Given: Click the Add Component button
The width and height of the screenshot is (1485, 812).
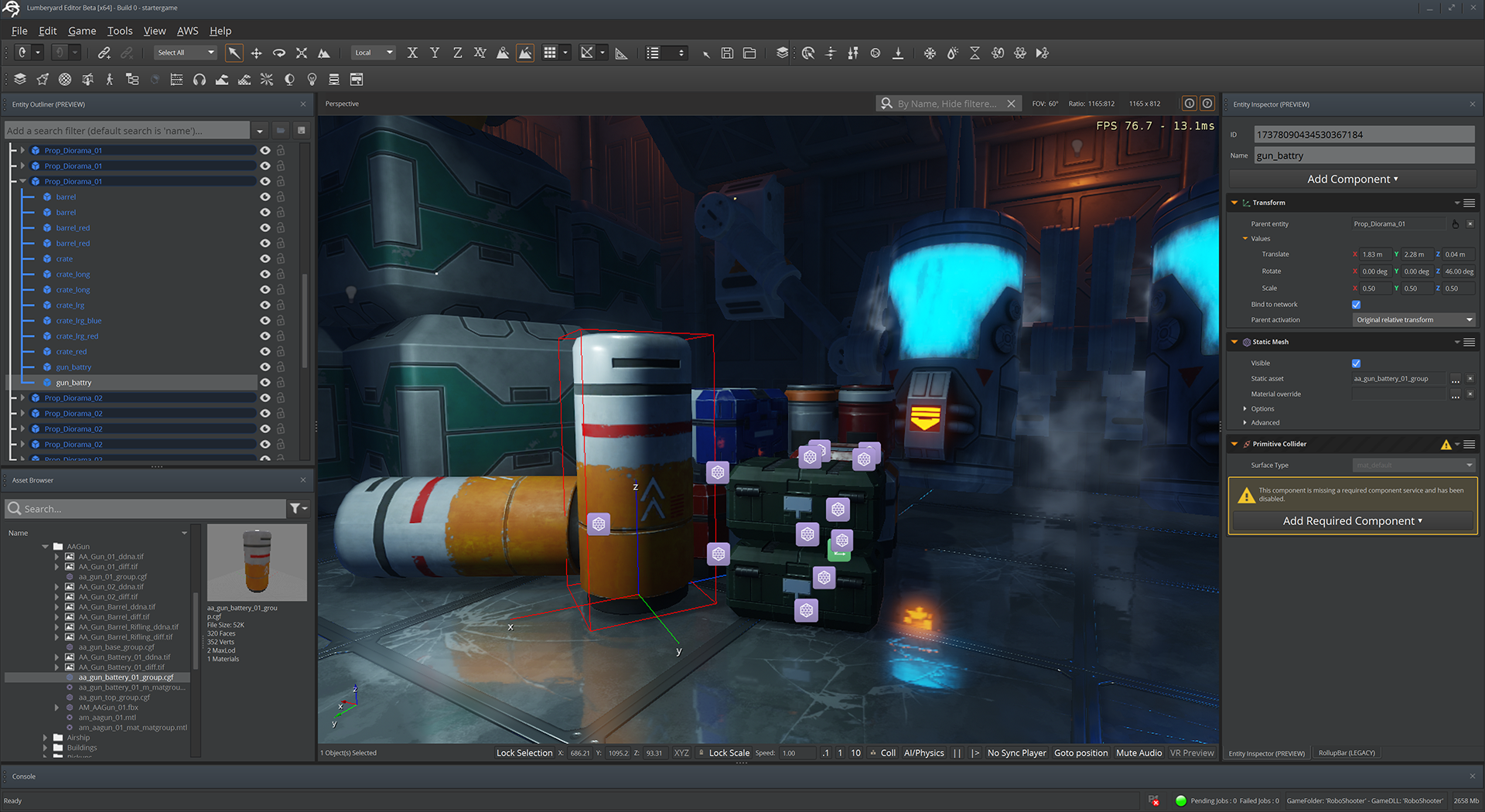Looking at the screenshot, I should coord(1352,179).
